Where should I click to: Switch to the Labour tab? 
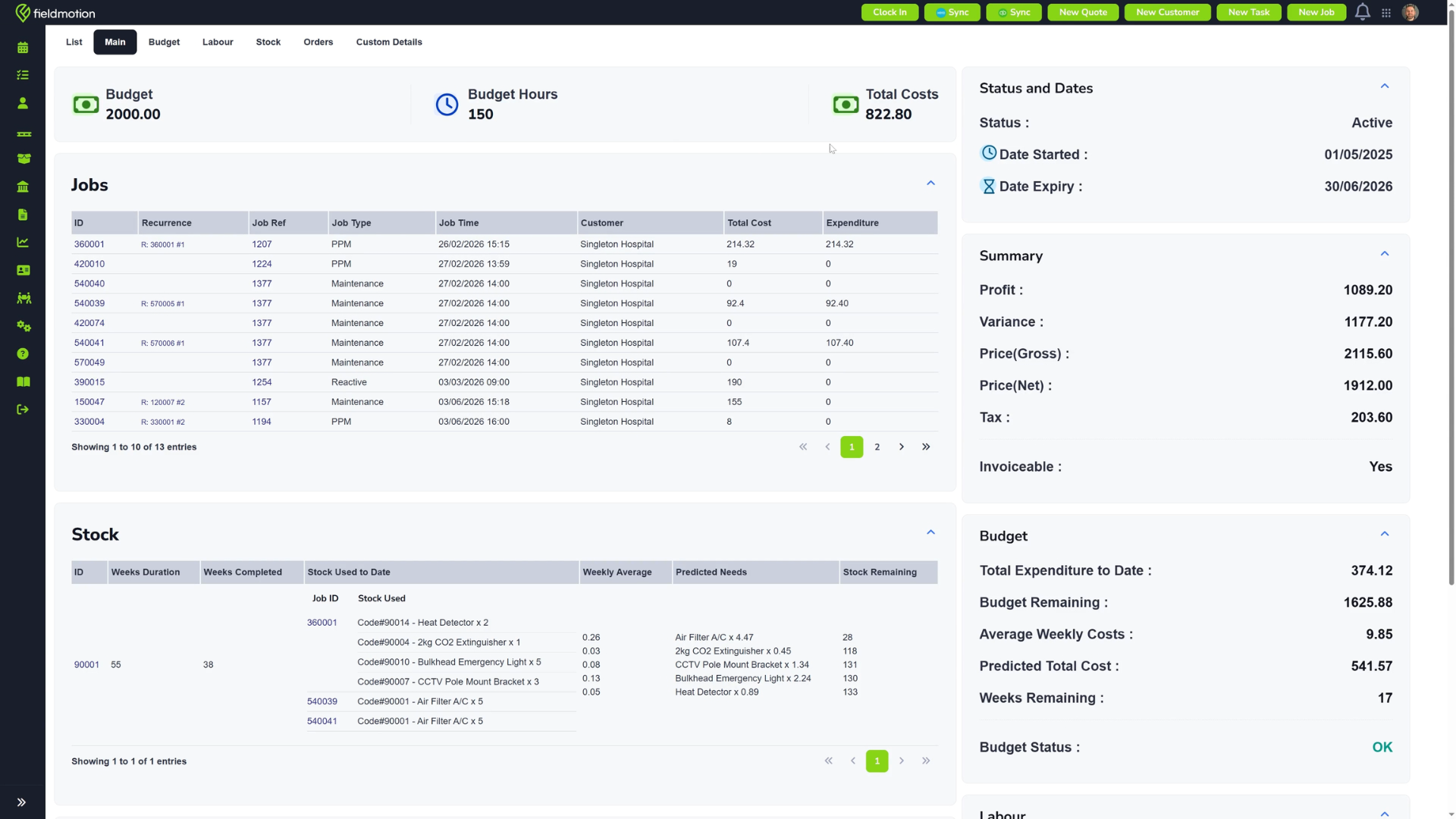218,42
